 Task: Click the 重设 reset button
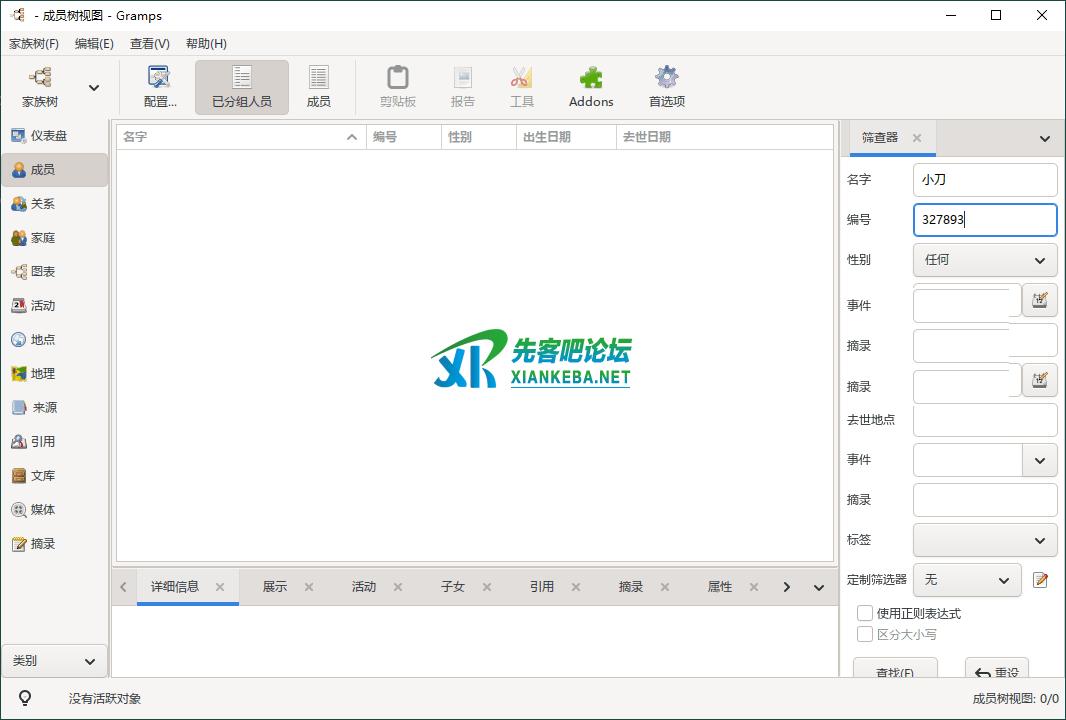point(997,672)
